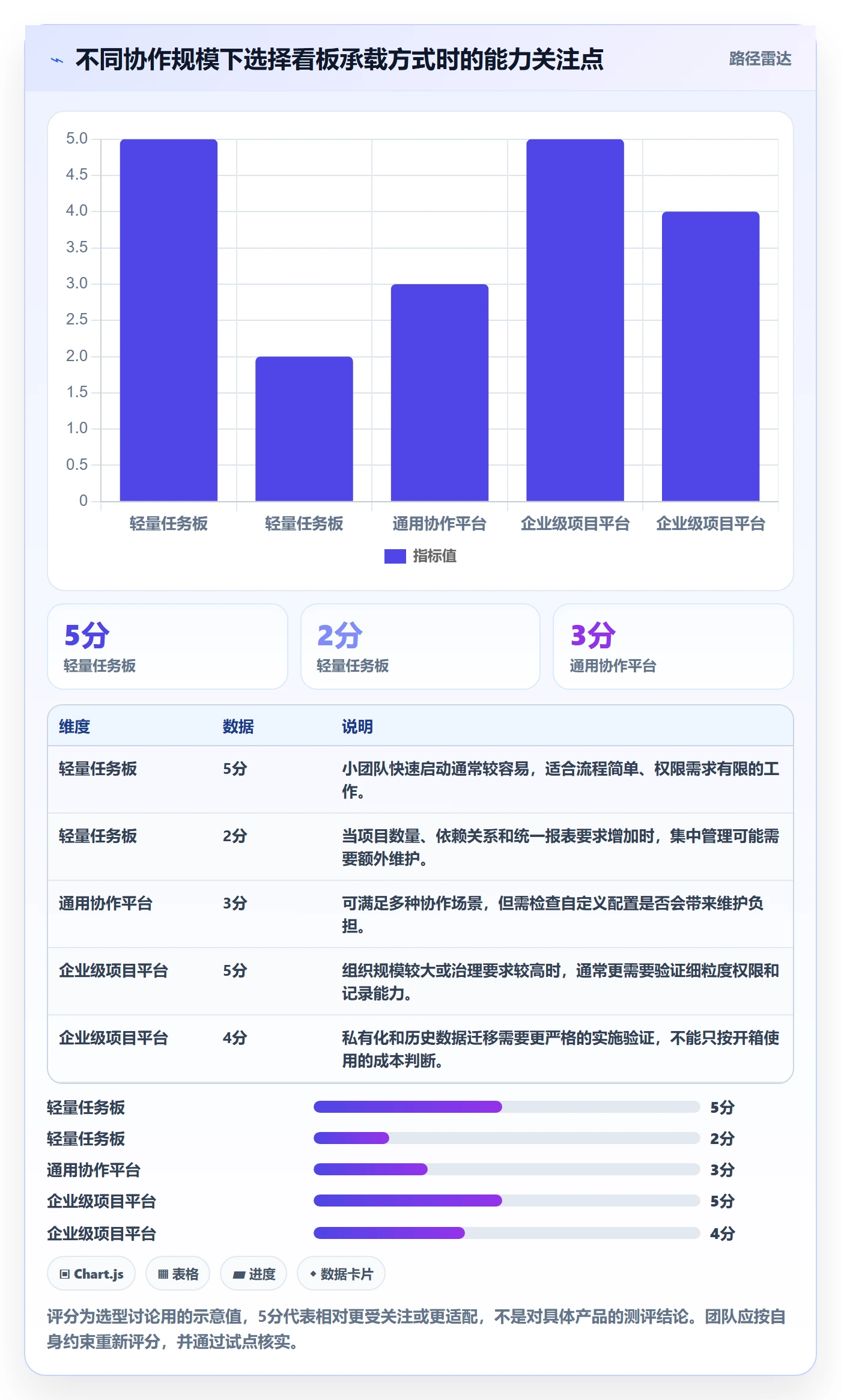
Task: Click the 轻量任务板 progress bar showing 2分
Action: 507,1138
